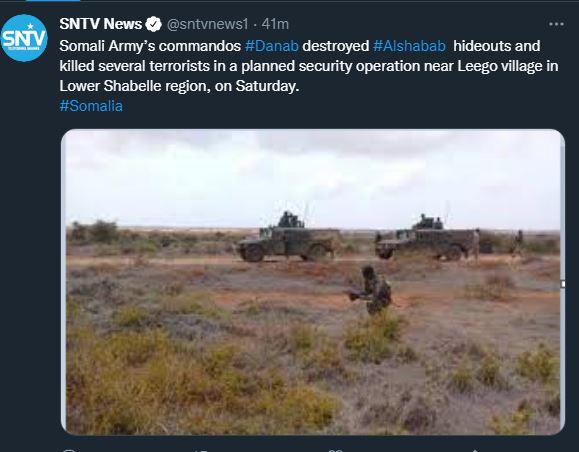Enlarge the attached photo of military vehicles
The width and height of the screenshot is (579, 452).
[x=313, y=282]
